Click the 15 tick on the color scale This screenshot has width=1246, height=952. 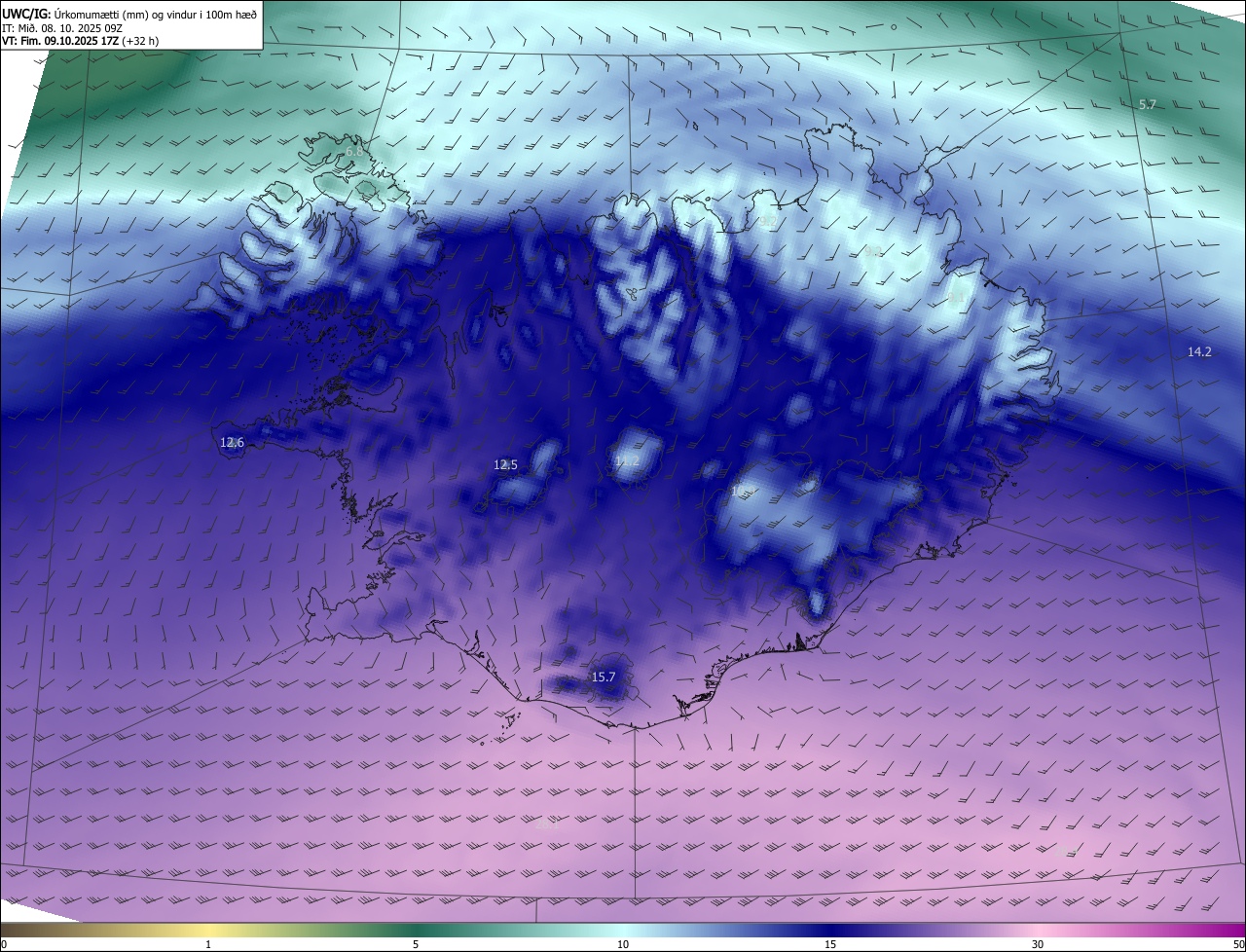tap(830, 944)
